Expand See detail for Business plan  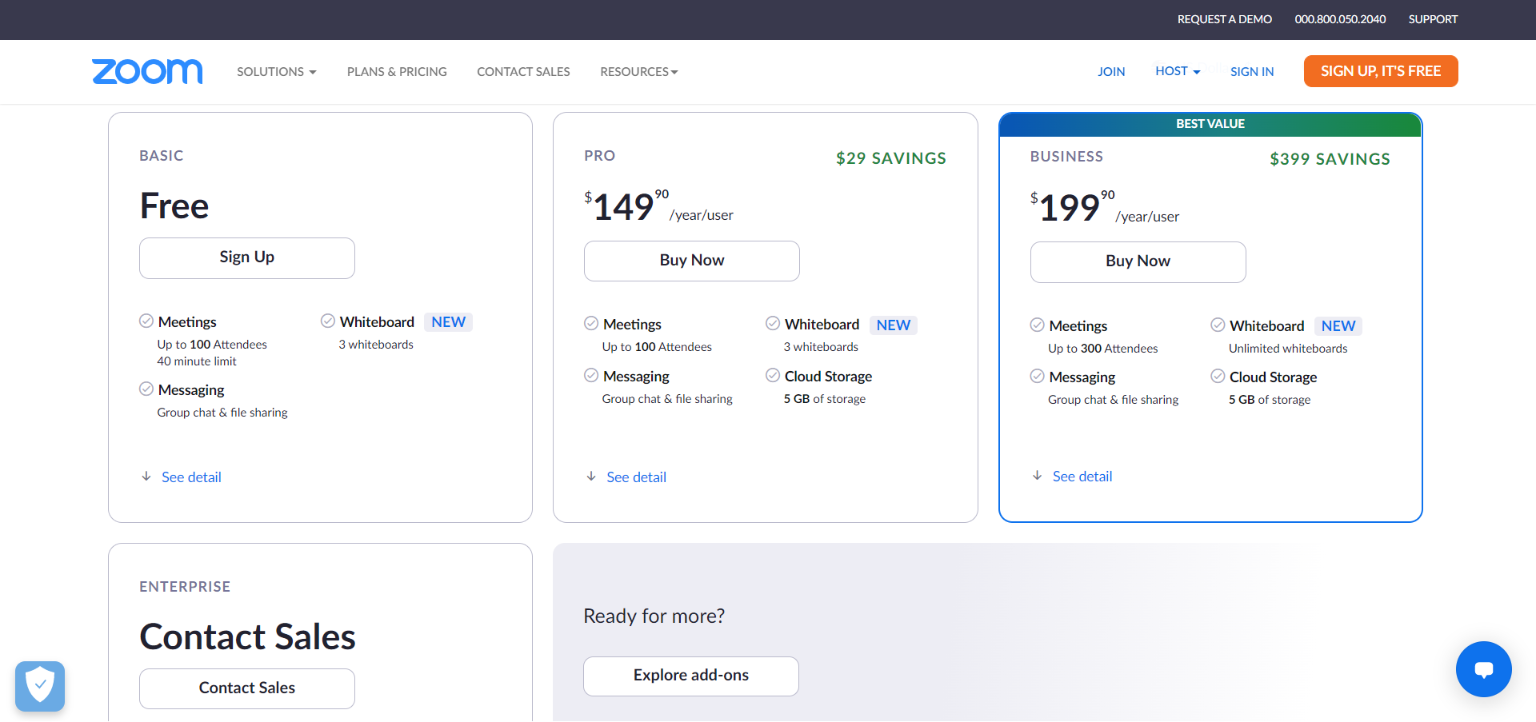(1083, 476)
